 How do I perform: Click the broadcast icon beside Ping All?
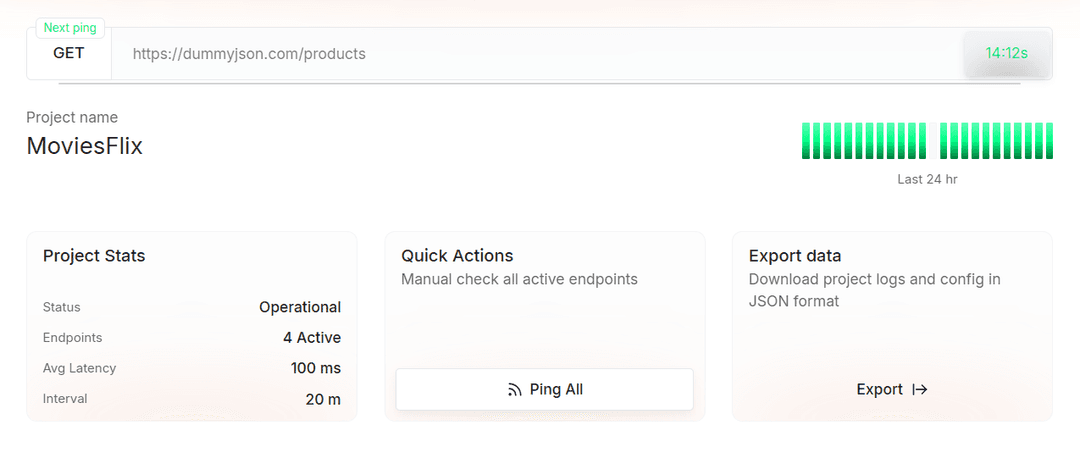point(515,390)
